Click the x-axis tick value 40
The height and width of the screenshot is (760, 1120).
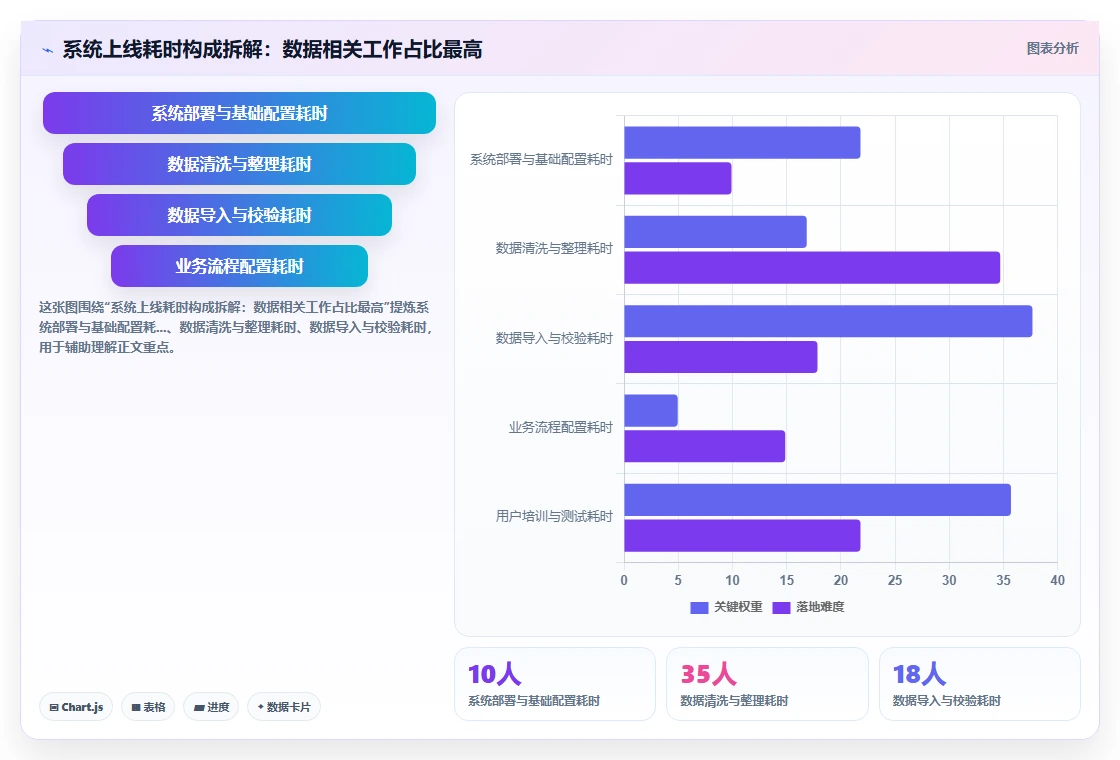click(1057, 581)
